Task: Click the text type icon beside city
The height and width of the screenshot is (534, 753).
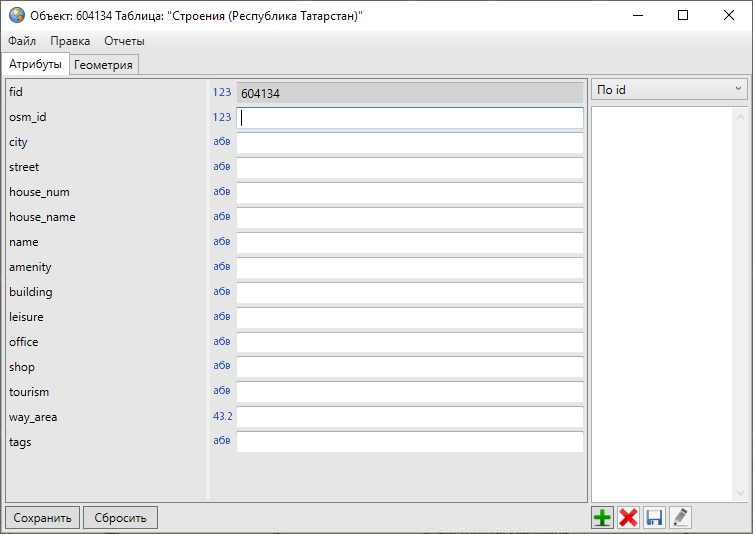Action: pyautogui.click(x=221, y=142)
